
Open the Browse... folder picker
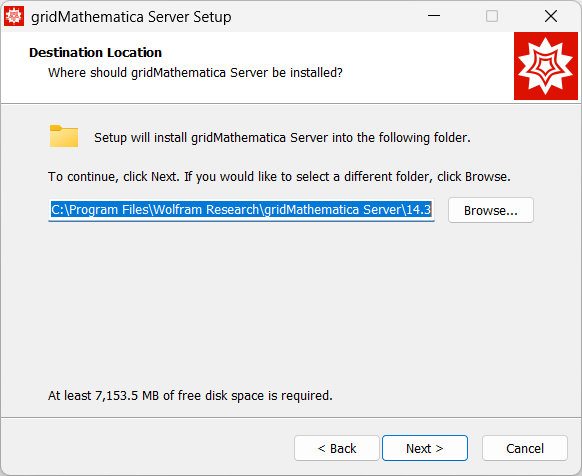[x=491, y=210]
